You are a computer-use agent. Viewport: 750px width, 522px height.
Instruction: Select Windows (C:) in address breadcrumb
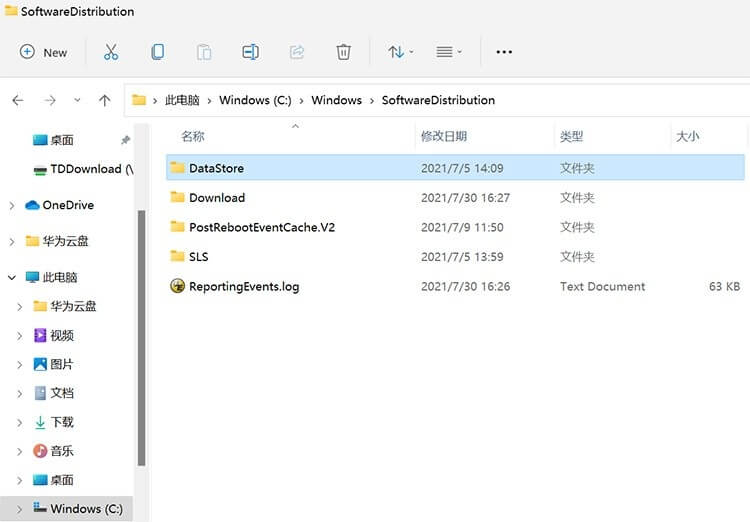coord(257,100)
